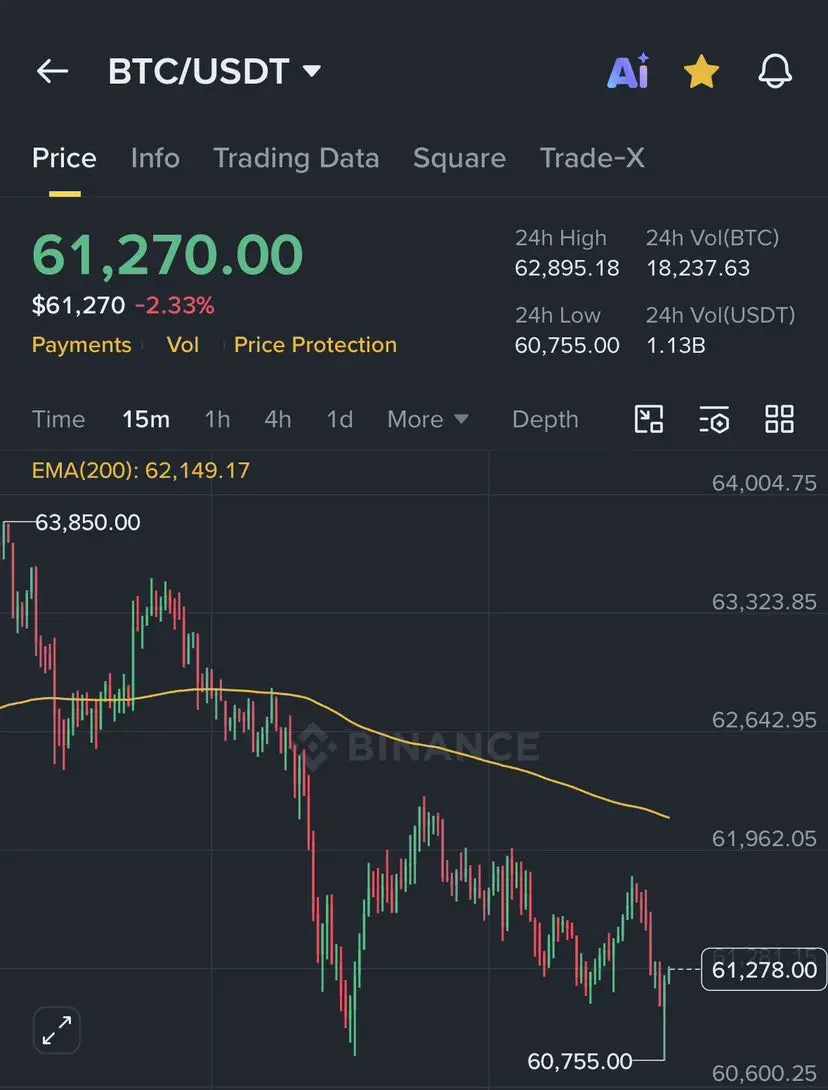Image resolution: width=828 pixels, height=1090 pixels.
Task: Toggle the favorite star icon
Action: click(701, 72)
